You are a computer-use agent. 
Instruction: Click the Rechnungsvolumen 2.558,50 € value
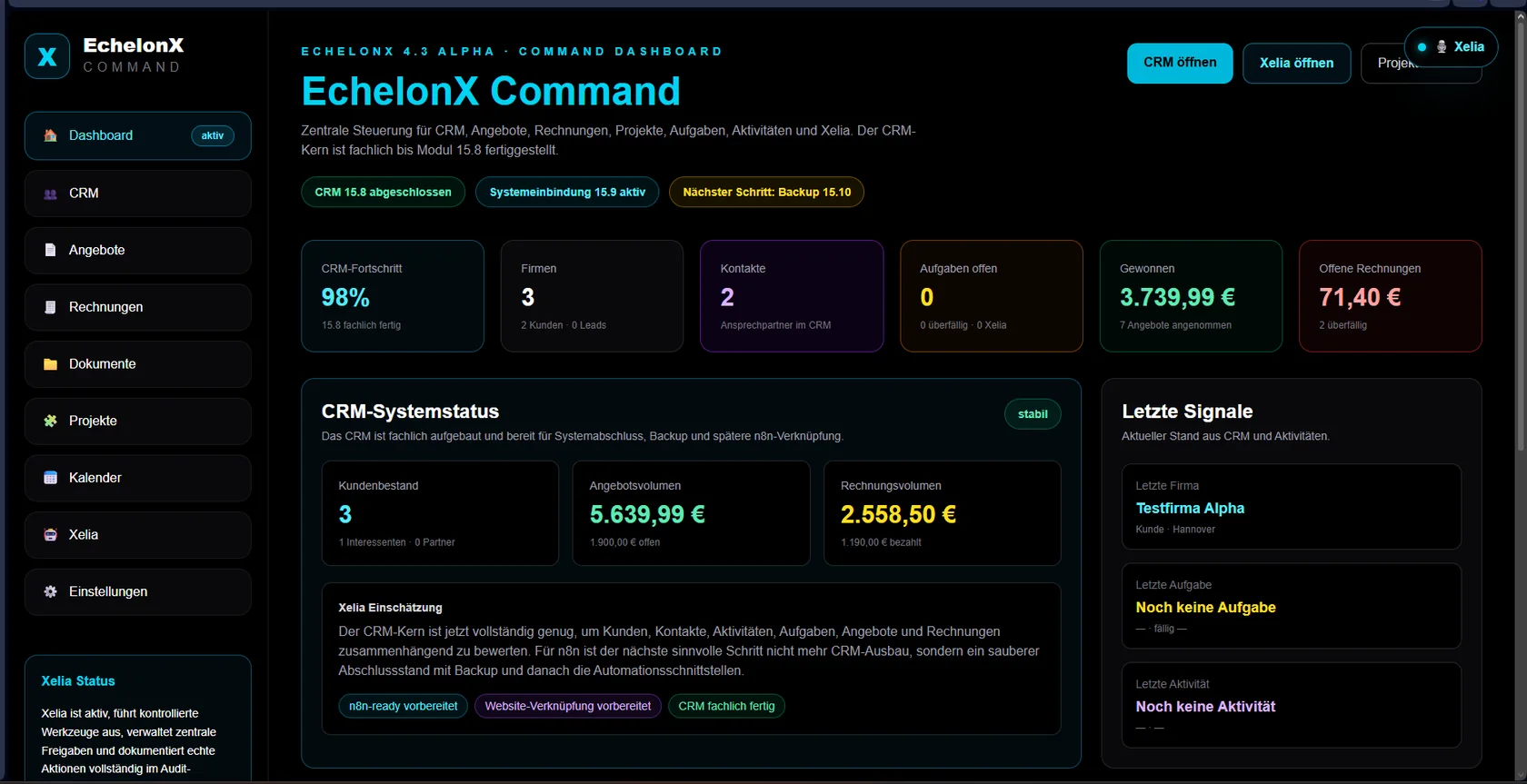click(x=898, y=515)
